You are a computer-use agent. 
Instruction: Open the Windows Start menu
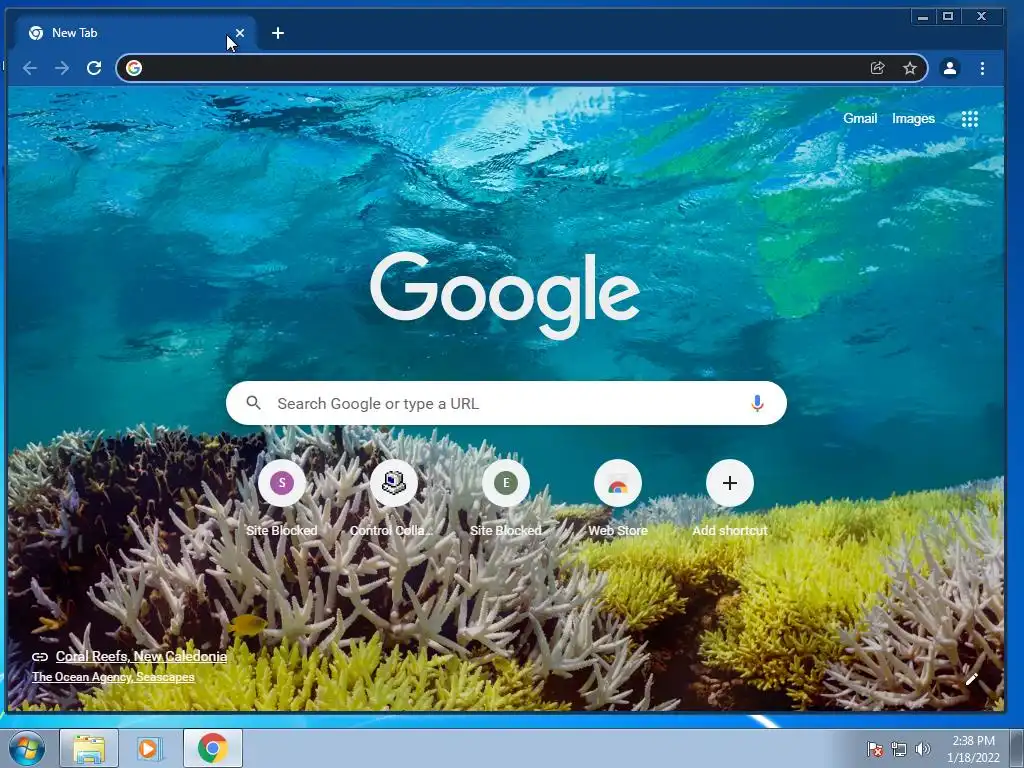(27, 748)
